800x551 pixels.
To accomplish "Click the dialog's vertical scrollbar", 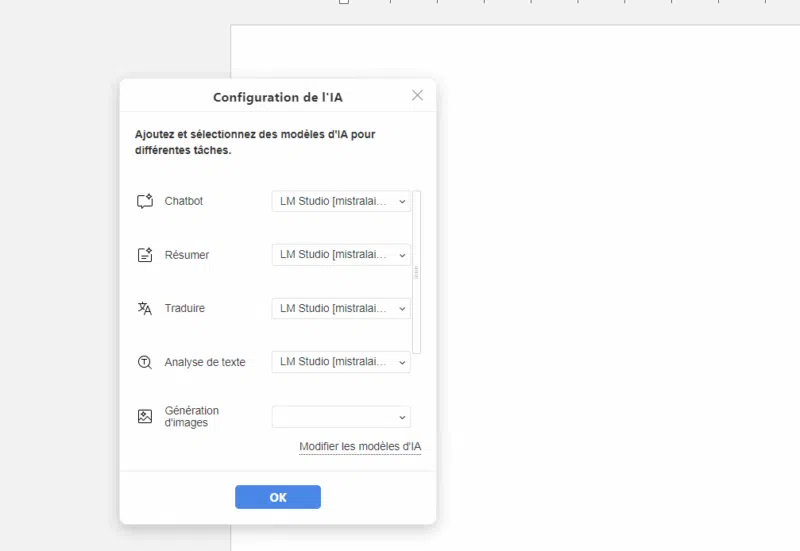I will coord(417,271).
